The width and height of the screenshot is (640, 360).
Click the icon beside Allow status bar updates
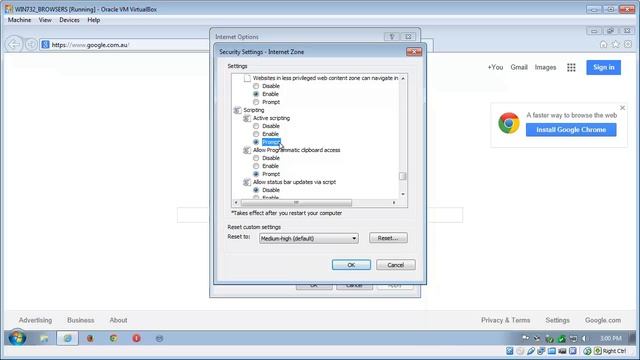(247, 182)
